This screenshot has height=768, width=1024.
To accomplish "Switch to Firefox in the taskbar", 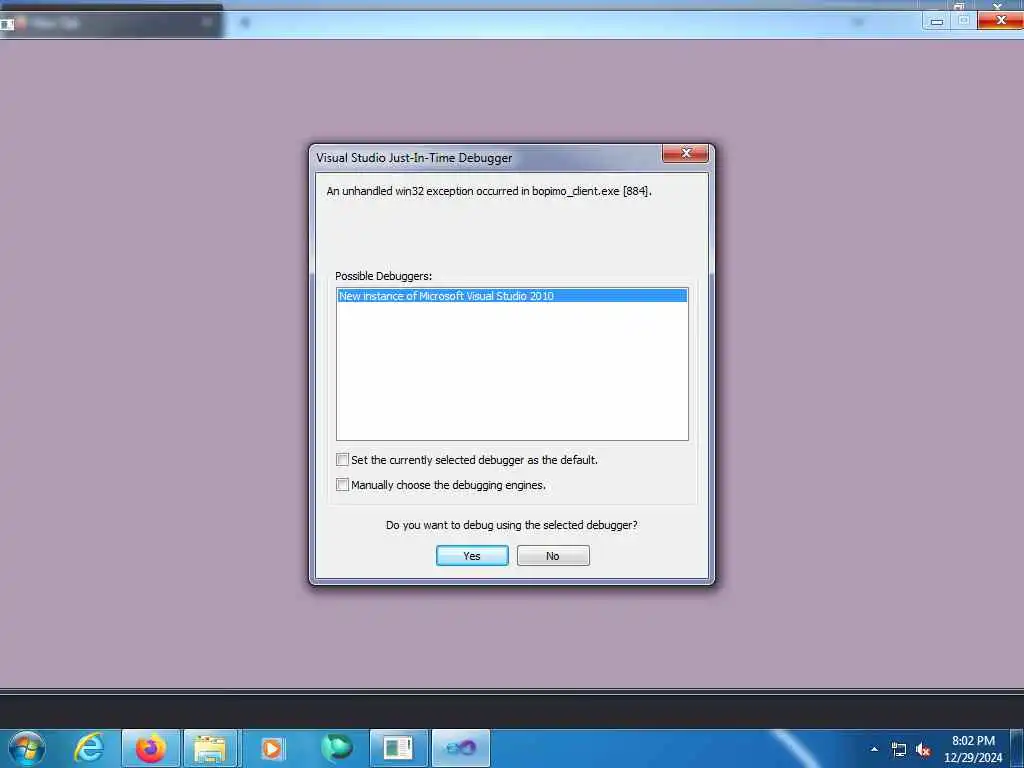I will coord(150,748).
